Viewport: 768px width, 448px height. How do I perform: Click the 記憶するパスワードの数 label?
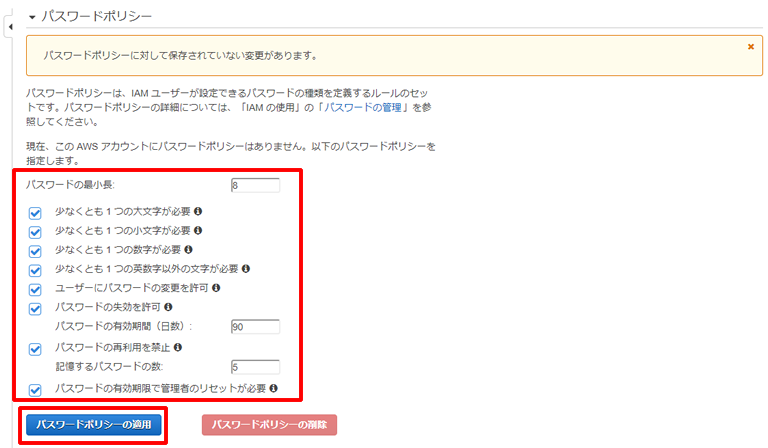tap(109, 367)
